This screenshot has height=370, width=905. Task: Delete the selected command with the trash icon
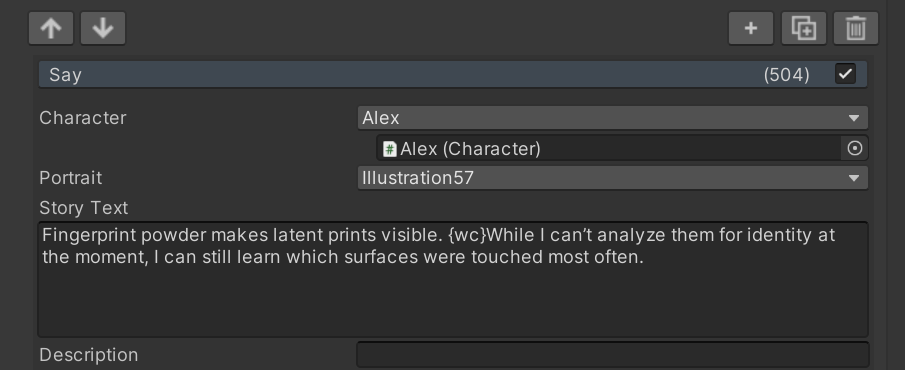click(856, 28)
